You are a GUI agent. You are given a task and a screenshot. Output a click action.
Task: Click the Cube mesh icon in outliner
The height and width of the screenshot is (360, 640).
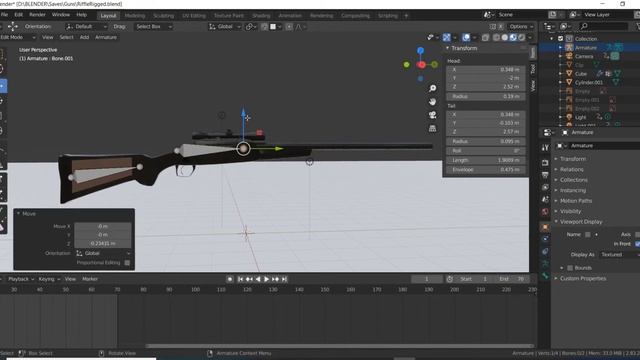[x=569, y=73]
